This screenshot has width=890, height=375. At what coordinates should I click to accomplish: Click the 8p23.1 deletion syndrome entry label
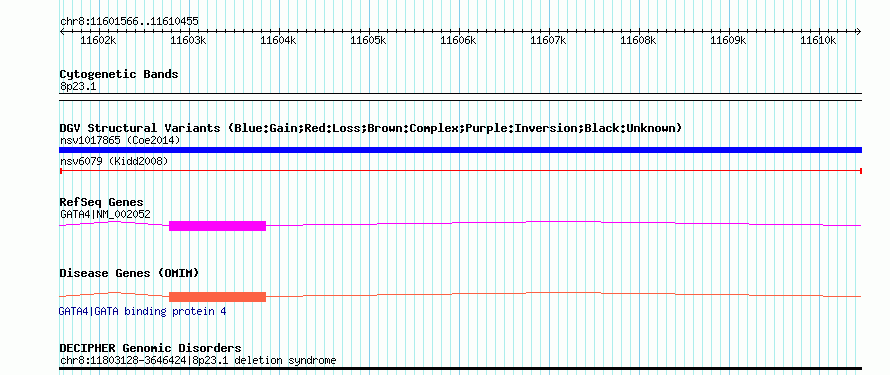[198, 360]
